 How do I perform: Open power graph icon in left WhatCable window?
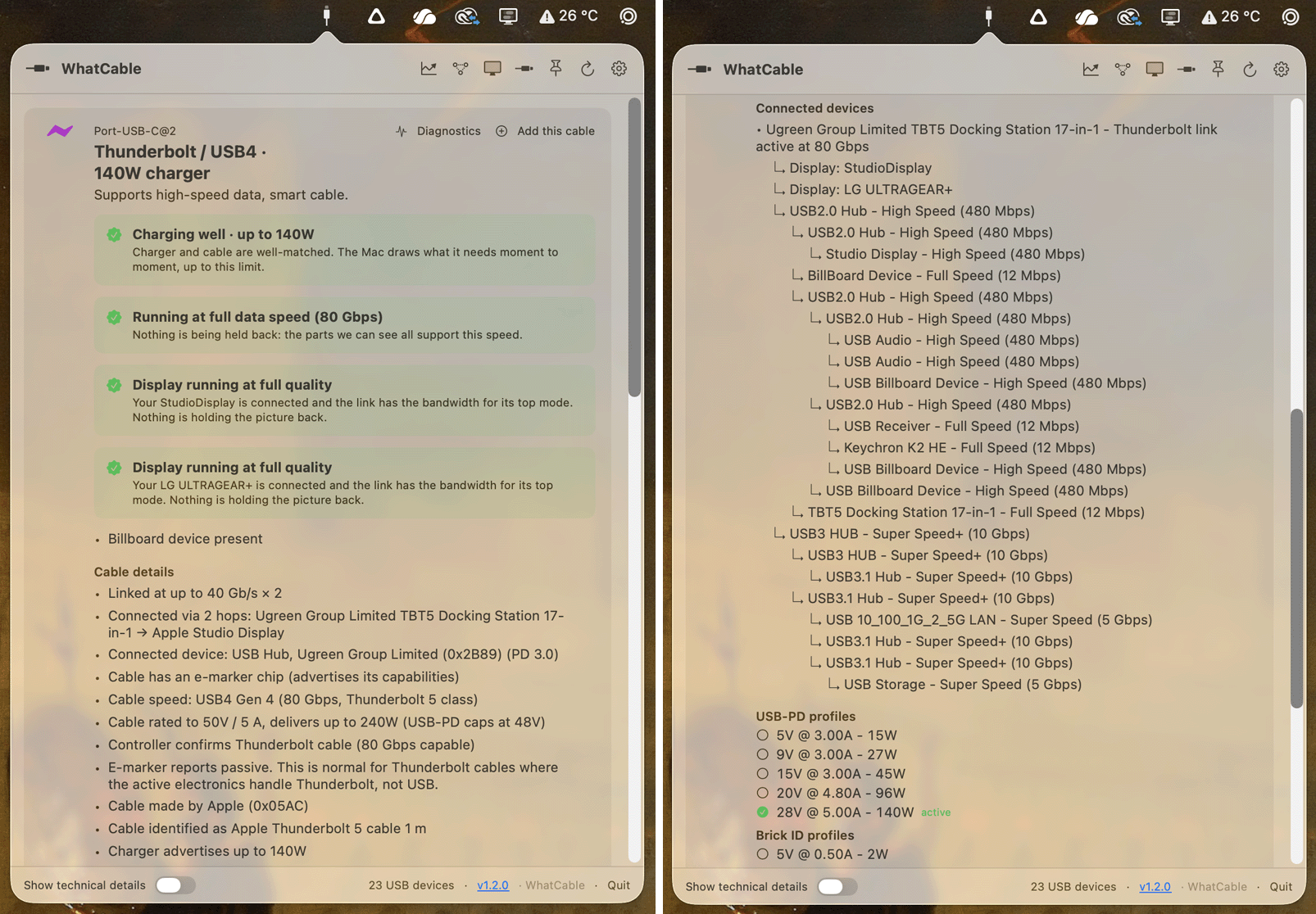point(429,69)
